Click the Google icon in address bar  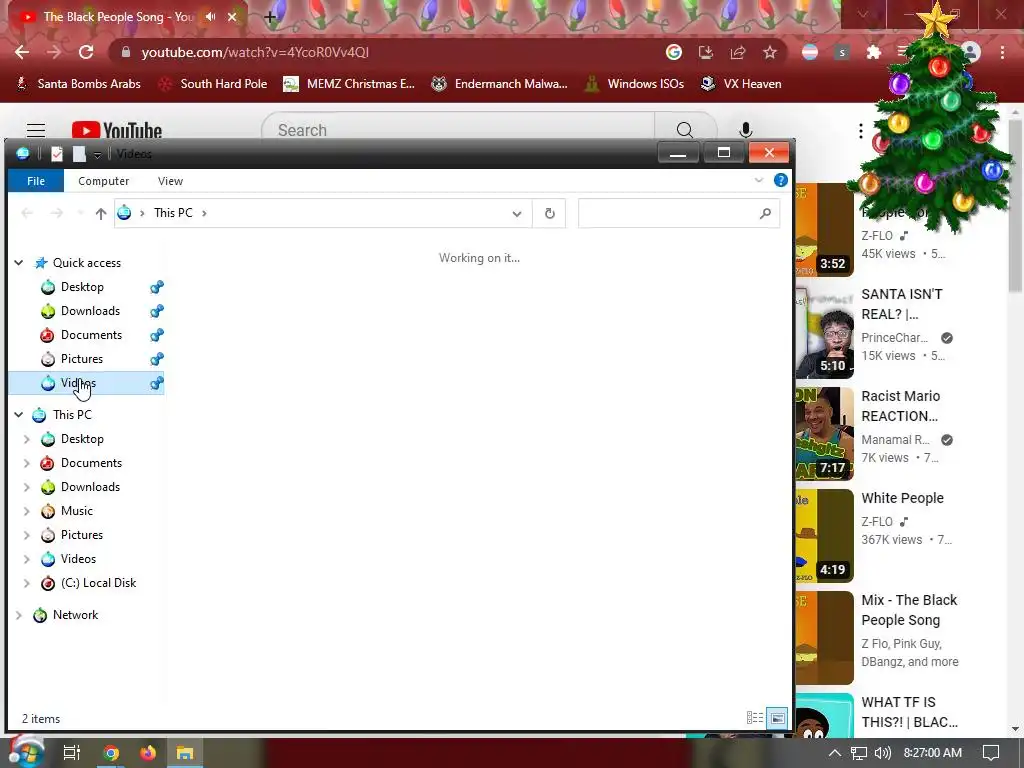click(x=674, y=52)
